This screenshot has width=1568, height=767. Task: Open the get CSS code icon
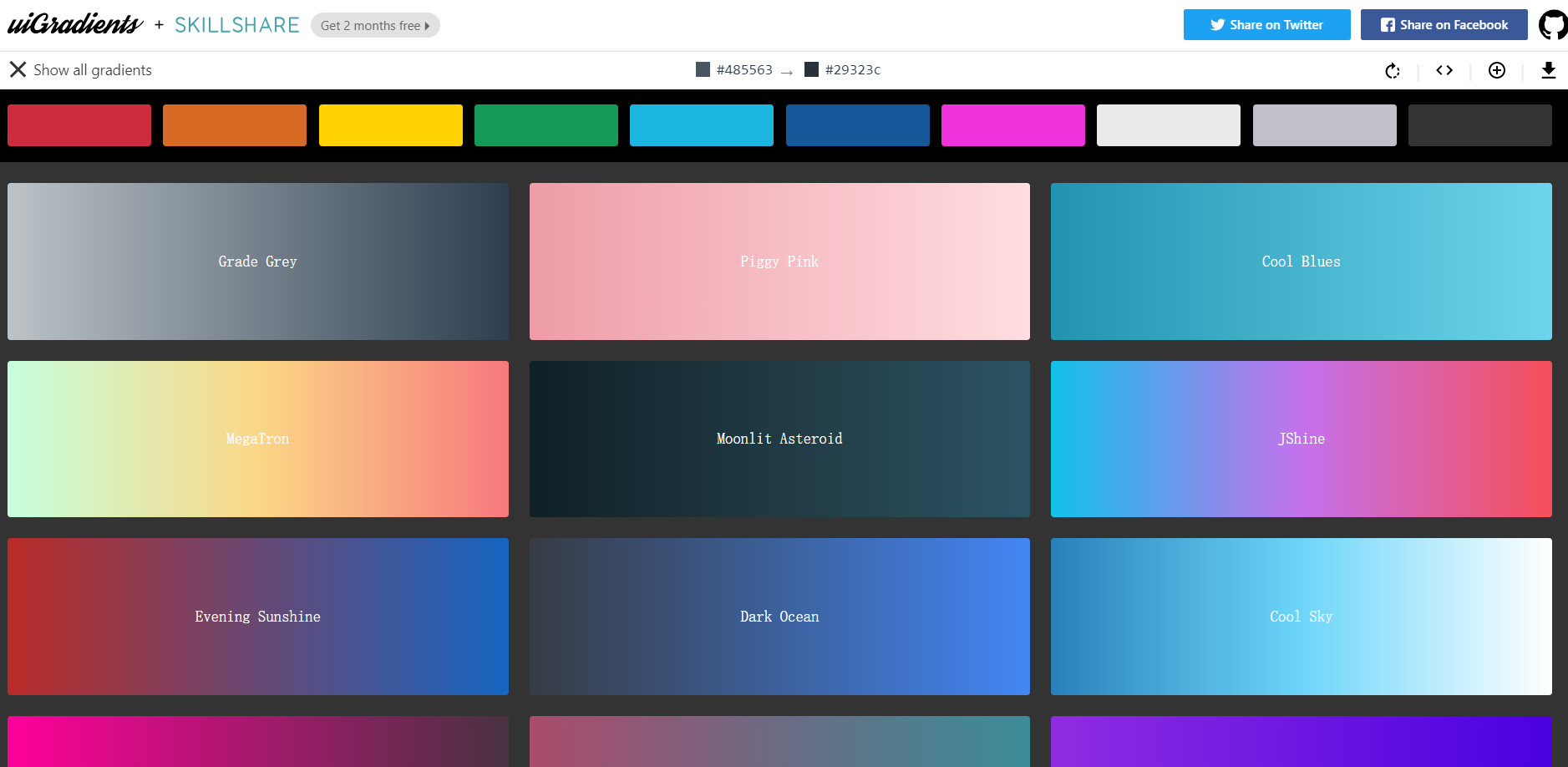tap(1444, 70)
